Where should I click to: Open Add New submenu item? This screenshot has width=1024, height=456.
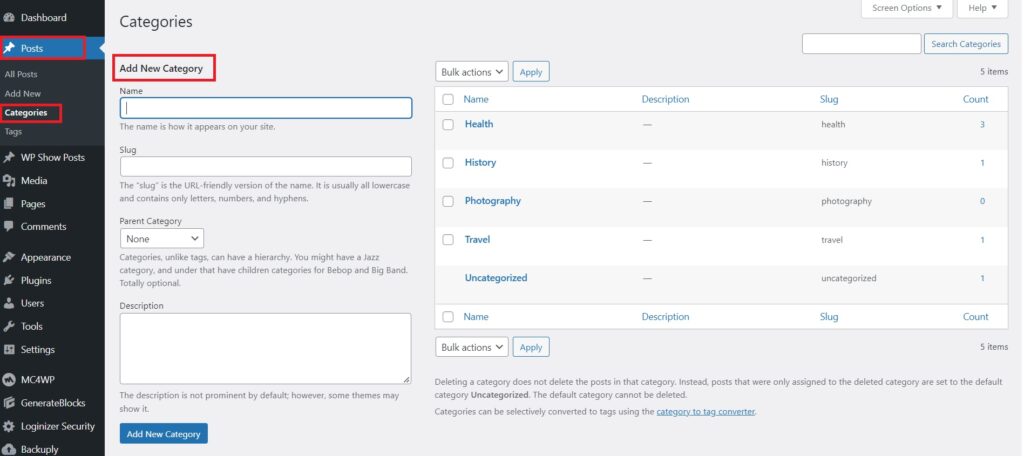[23, 93]
